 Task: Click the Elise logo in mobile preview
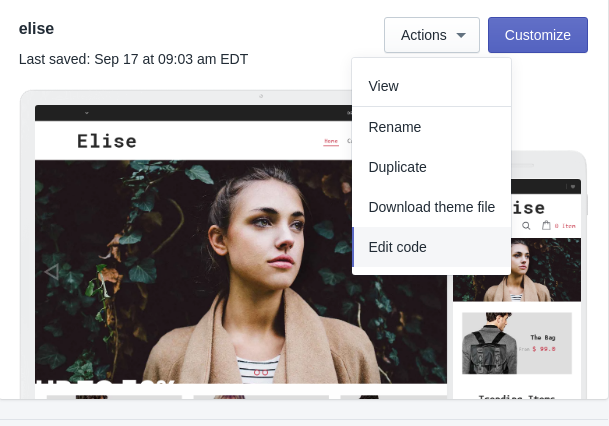pos(529,208)
